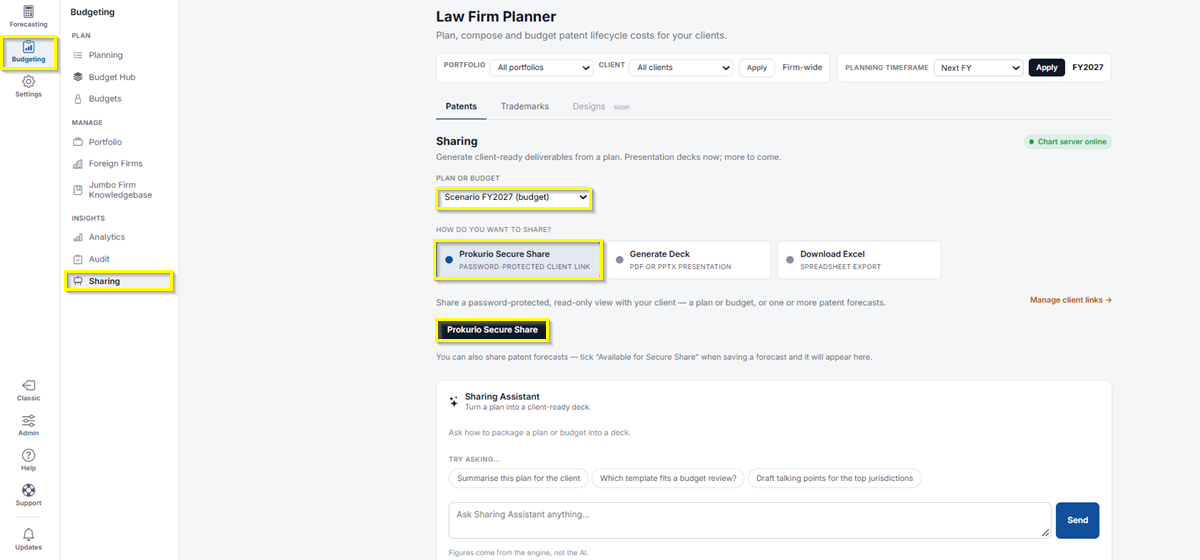Pick suggestion 'Which template fits a budget review?'
1200x560 pixels.
(x=668, y=478)
